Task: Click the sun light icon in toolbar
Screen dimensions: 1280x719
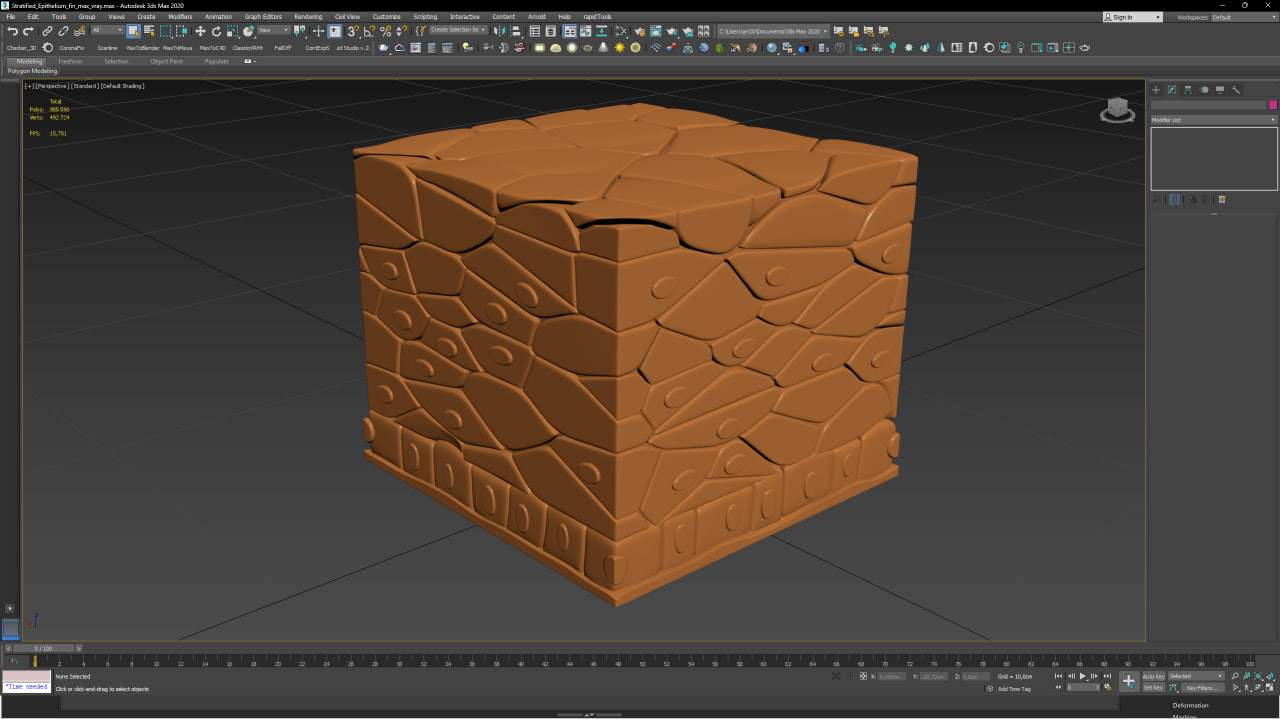Action: tap(620, 47)
